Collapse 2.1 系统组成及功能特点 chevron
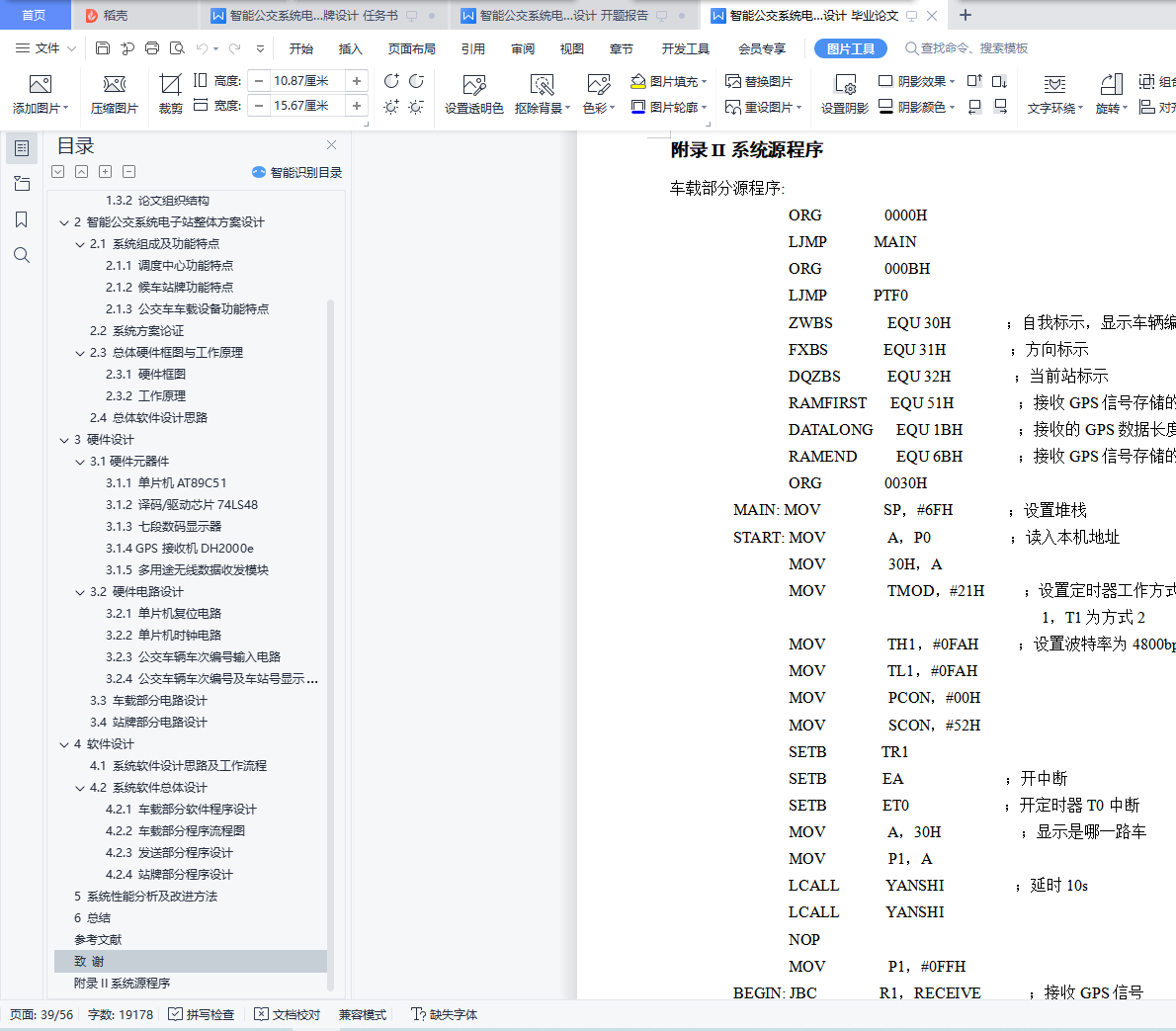 pos(79,244)
